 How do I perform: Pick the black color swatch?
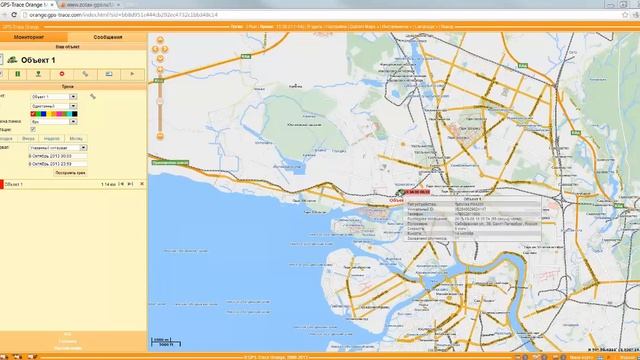pyautogui.click(x=75, y=114)
